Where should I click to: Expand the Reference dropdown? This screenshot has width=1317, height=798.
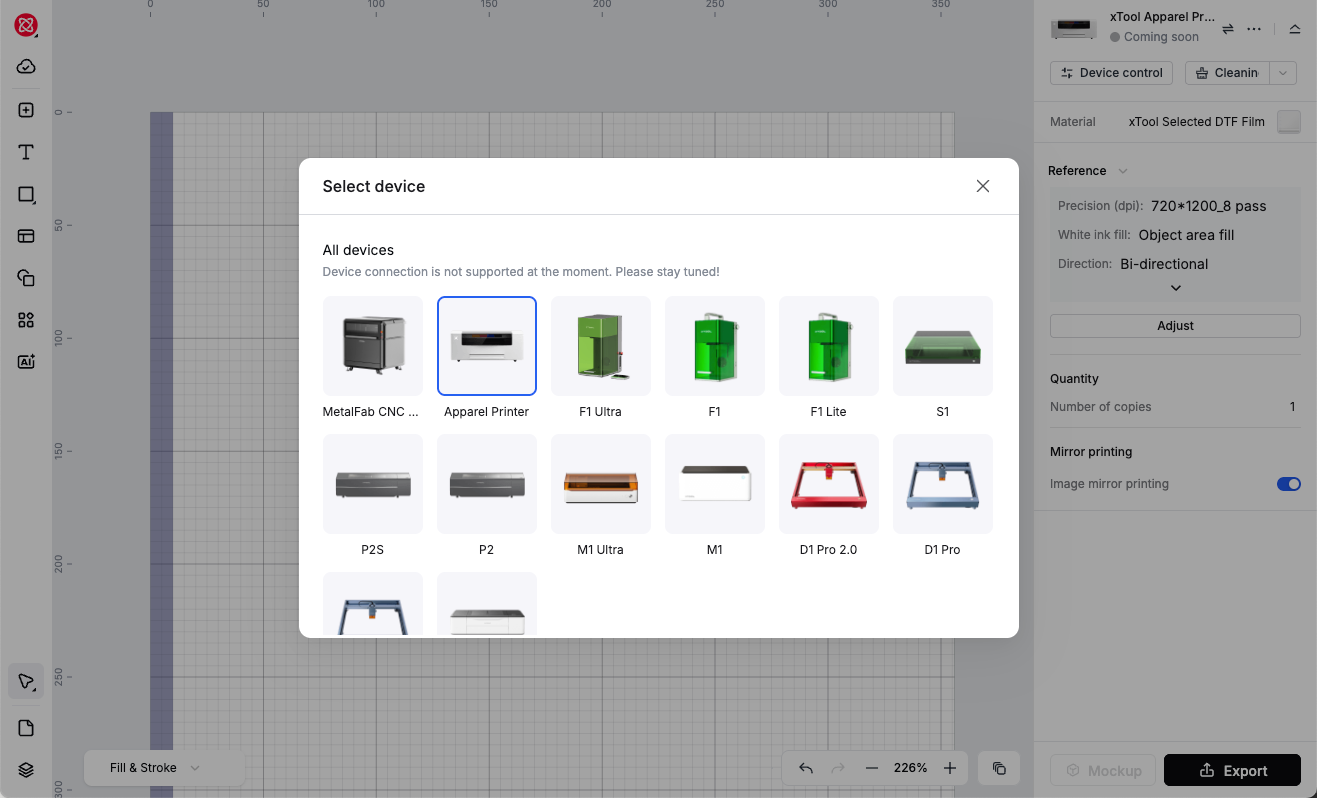point(1123,171)
